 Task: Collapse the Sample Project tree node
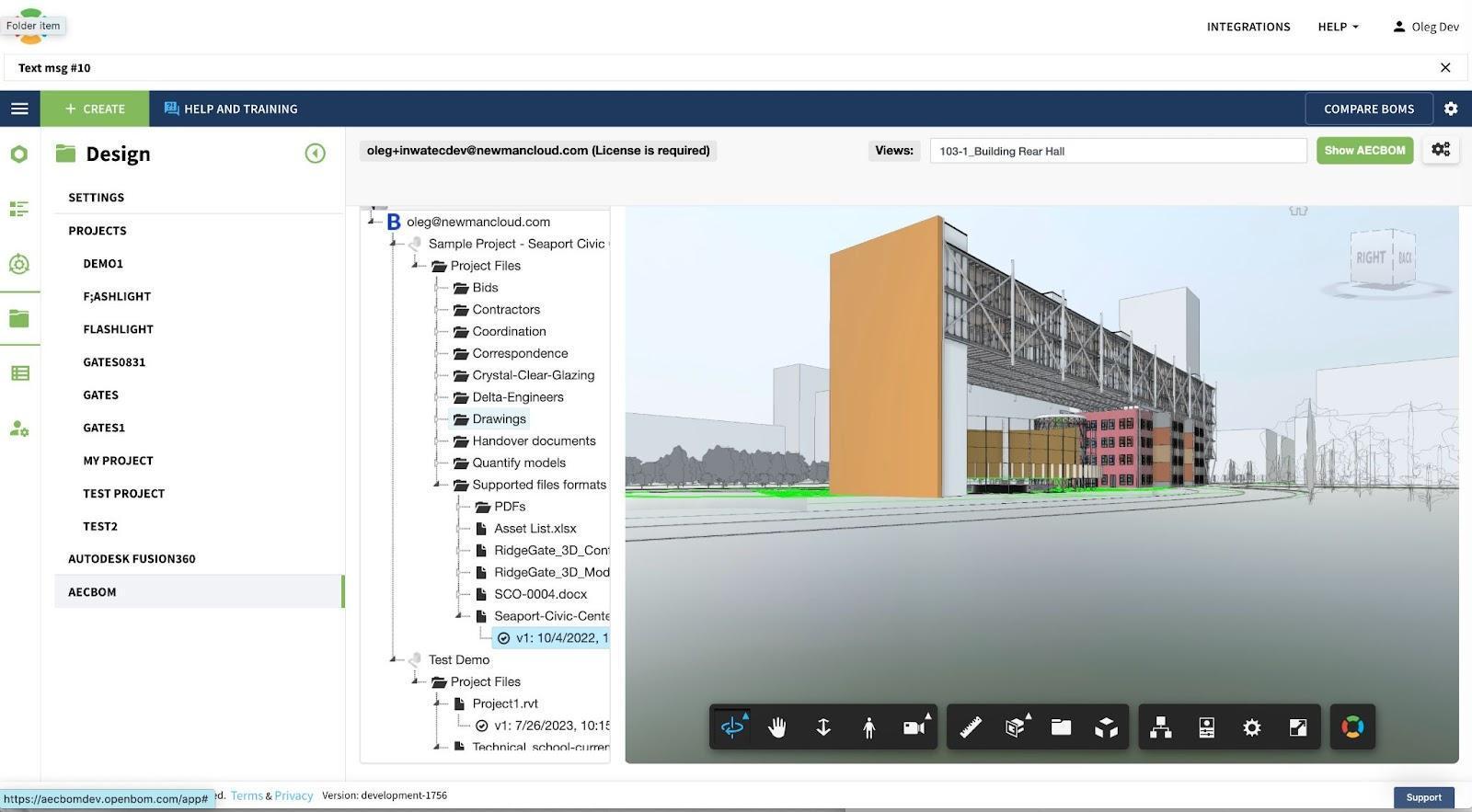click(393, 243)
